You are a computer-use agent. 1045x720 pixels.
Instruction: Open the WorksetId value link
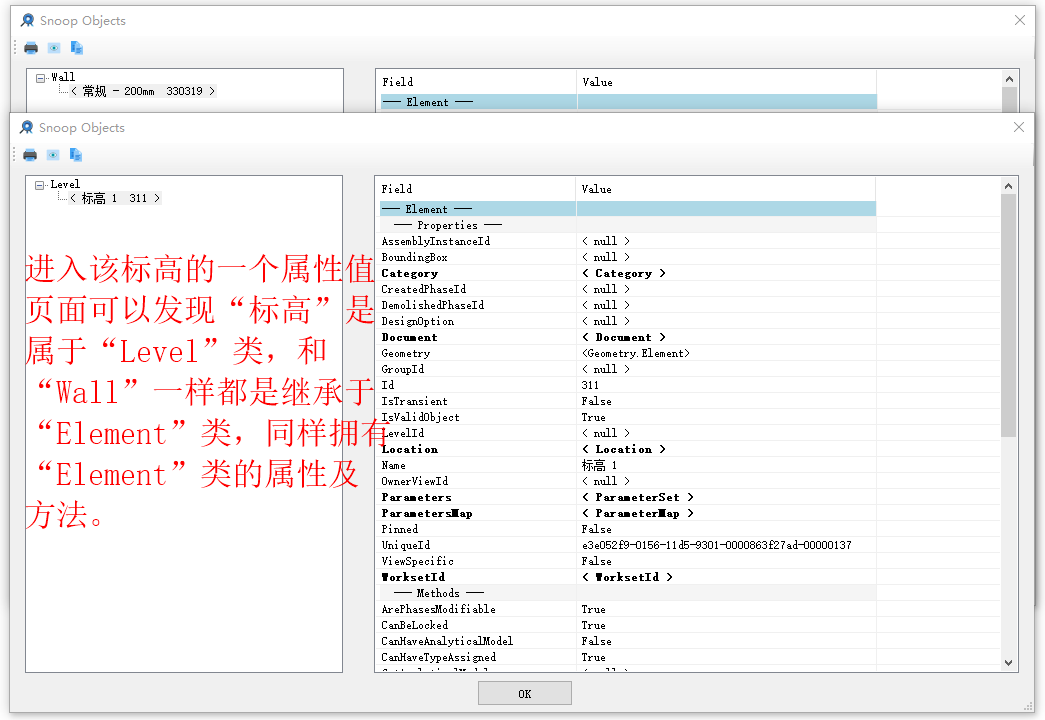[x=627, y=577]
